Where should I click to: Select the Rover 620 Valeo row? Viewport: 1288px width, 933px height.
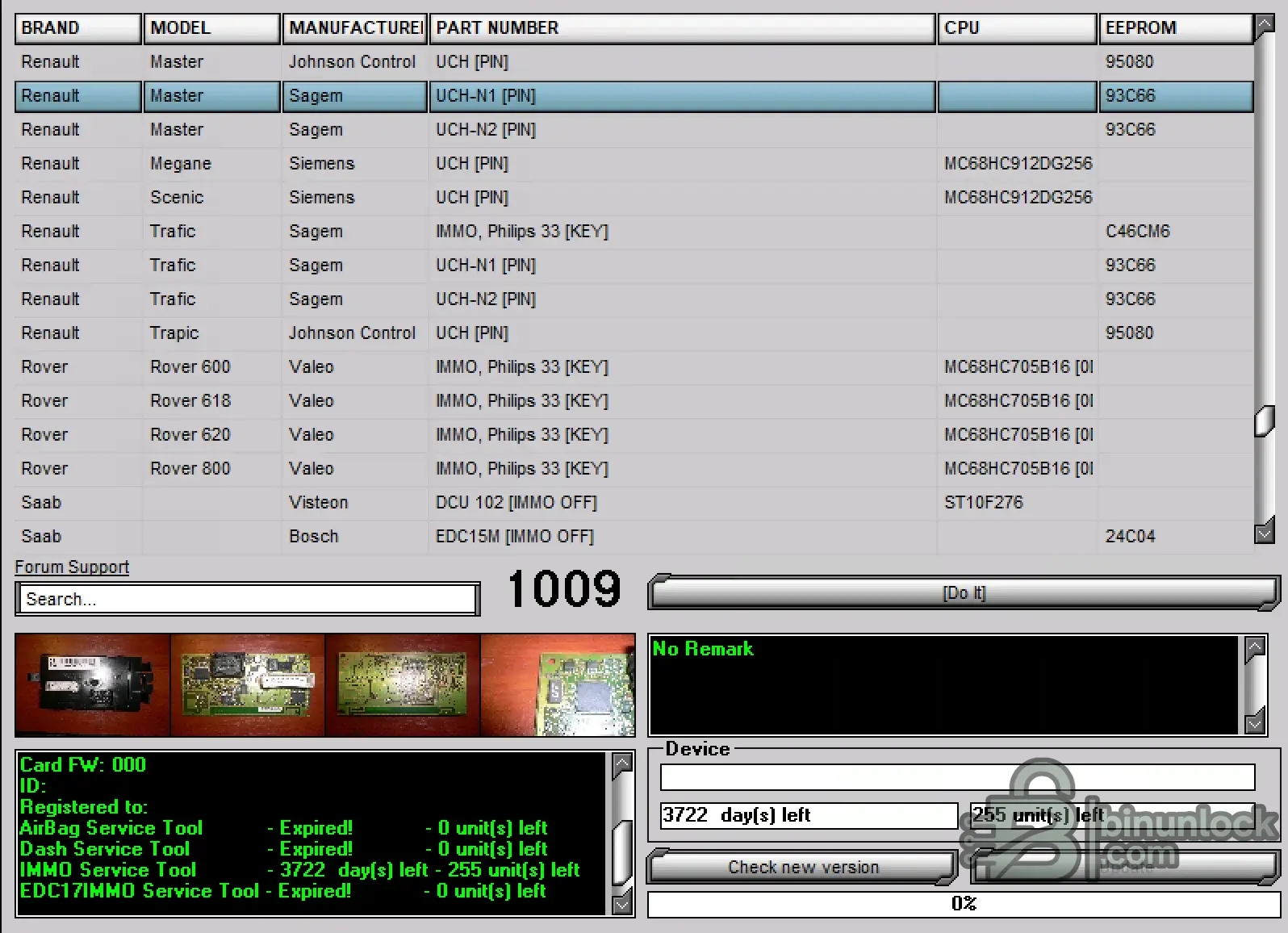pyautogui.click(x=634, y=435)
